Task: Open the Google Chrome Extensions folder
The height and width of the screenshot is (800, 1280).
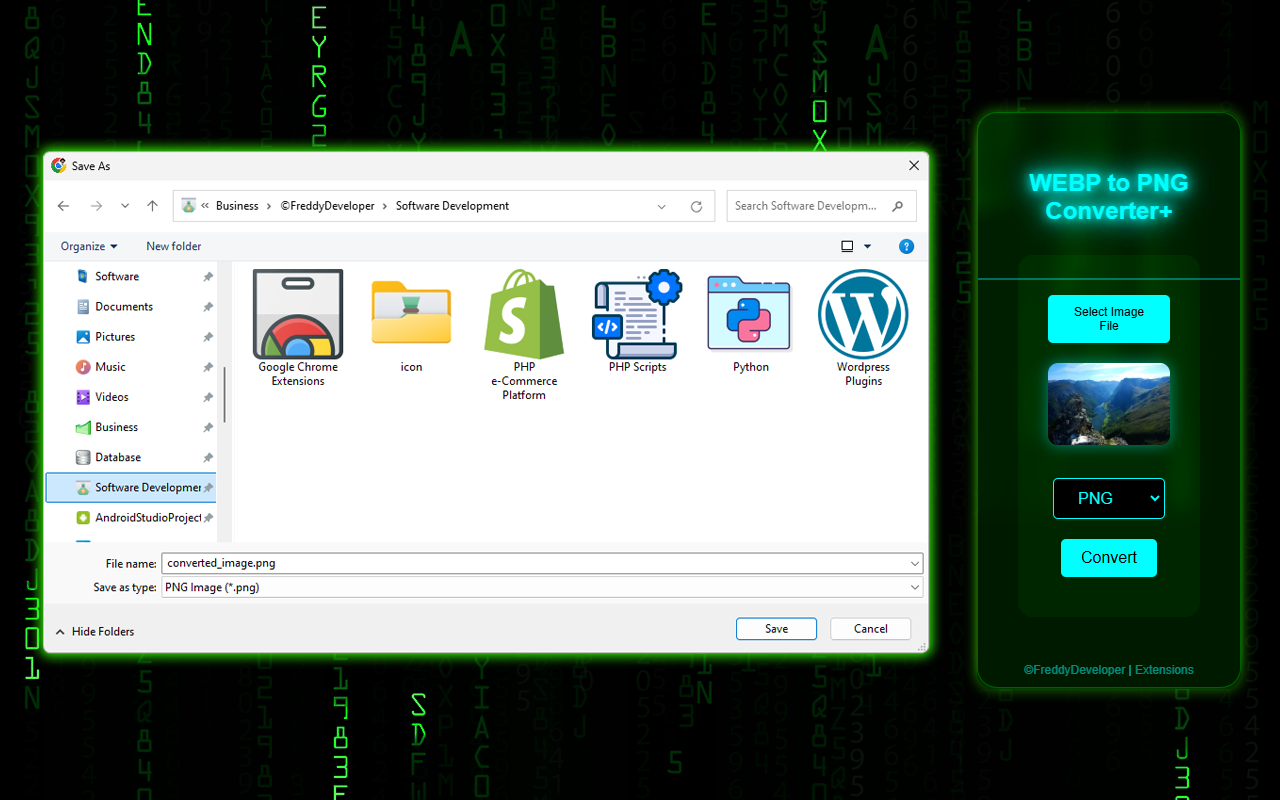Action: coord(298,327)
